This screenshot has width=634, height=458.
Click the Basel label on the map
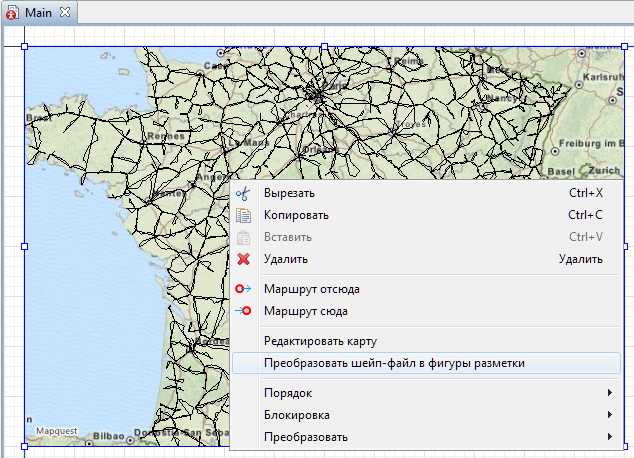561,171
